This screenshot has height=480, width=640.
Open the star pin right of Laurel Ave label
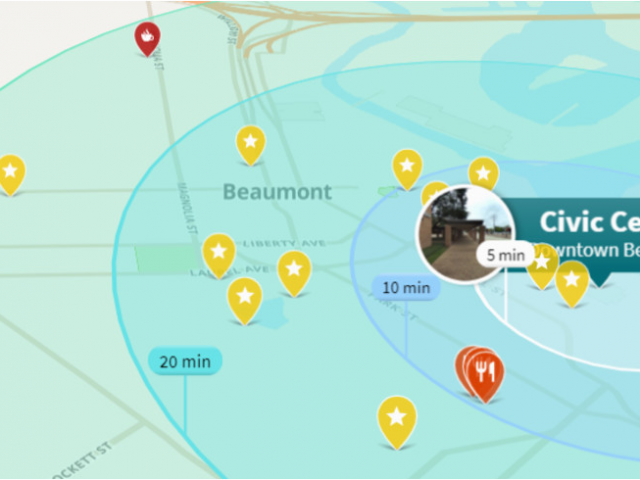click(x=294, y=273)
